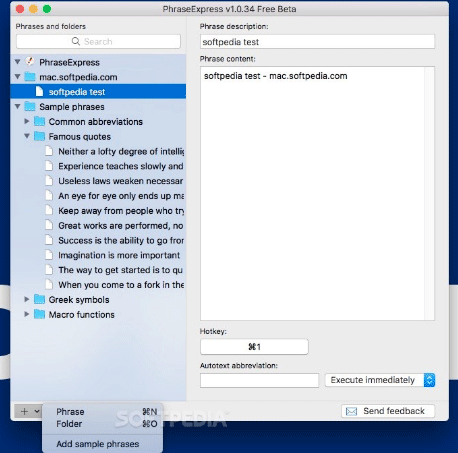458x453 pixels.
Task: Click document icon beside 'Experience teaches slowly'
Action: tap(49, 166)
